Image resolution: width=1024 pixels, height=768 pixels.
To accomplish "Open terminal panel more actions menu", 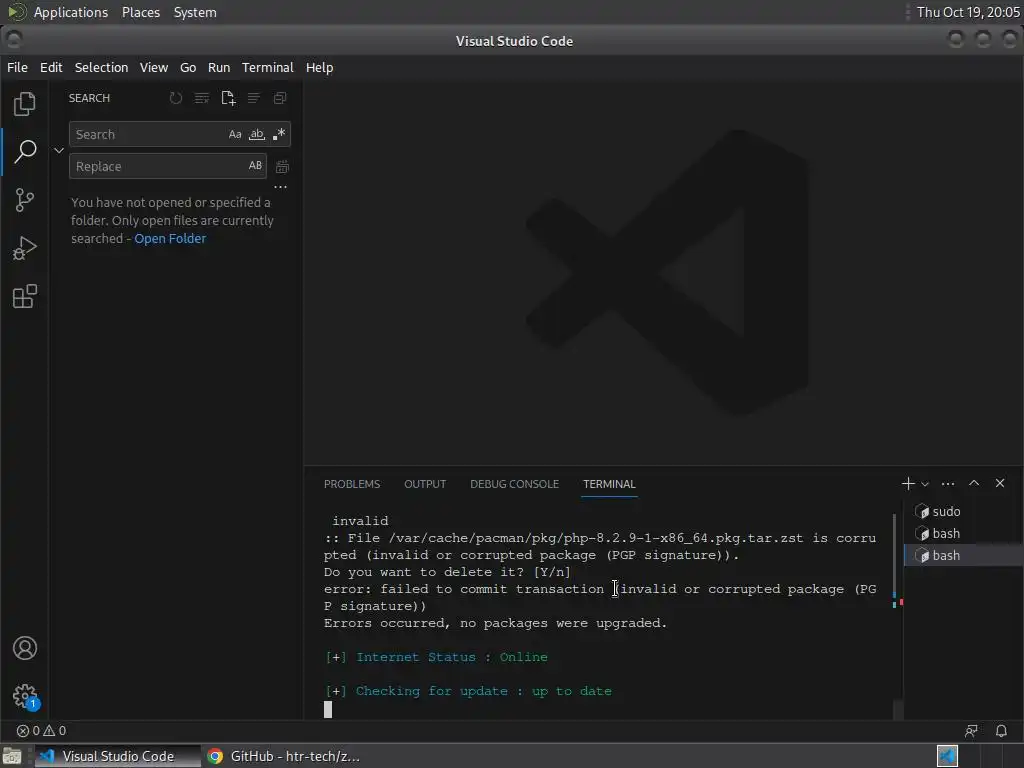I will click(948, 484).
